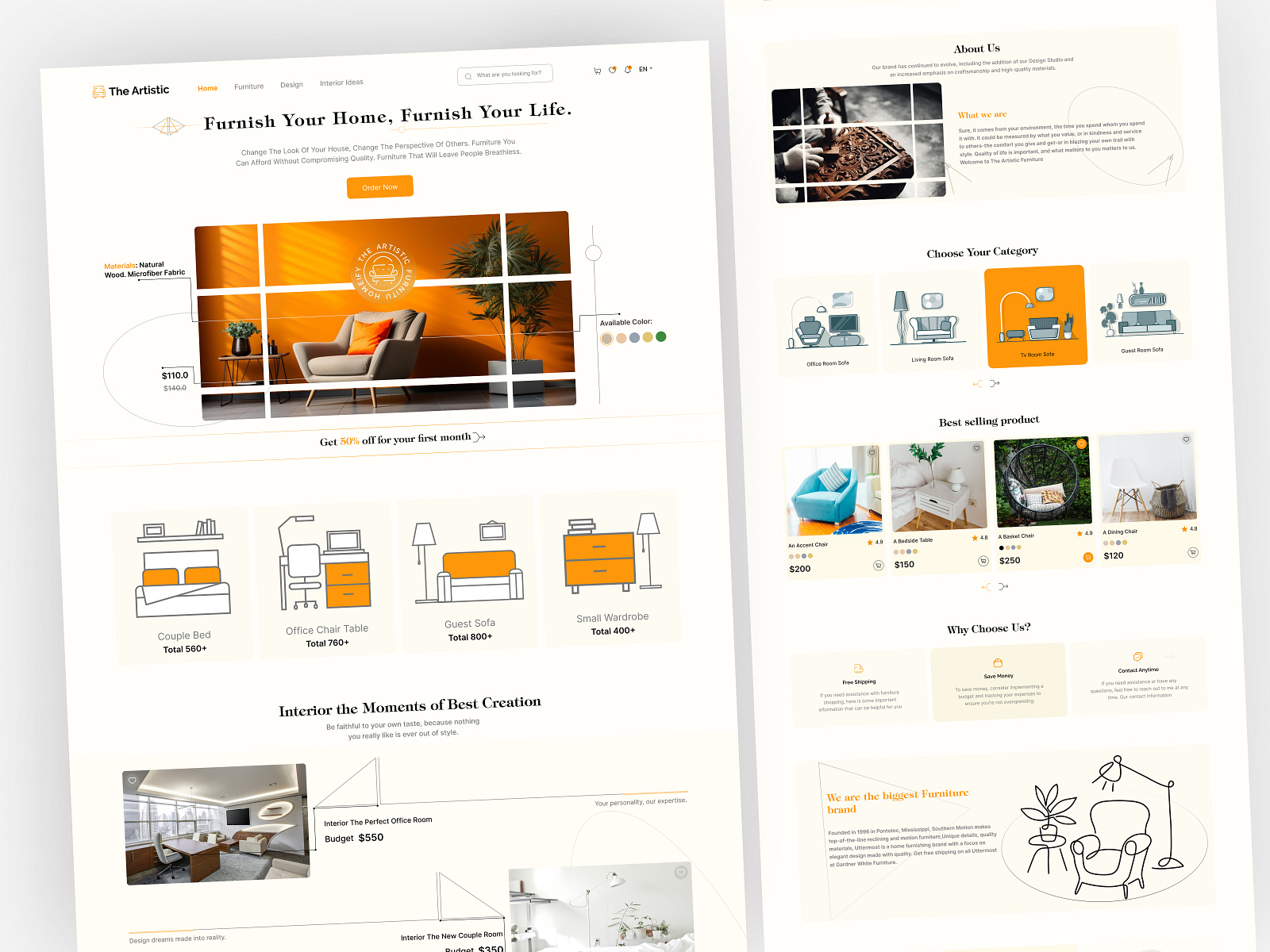Favorite A Dining Chair
This screenshot has height=952, width=1270.
pyautogui.click(x=1186, y=440)
